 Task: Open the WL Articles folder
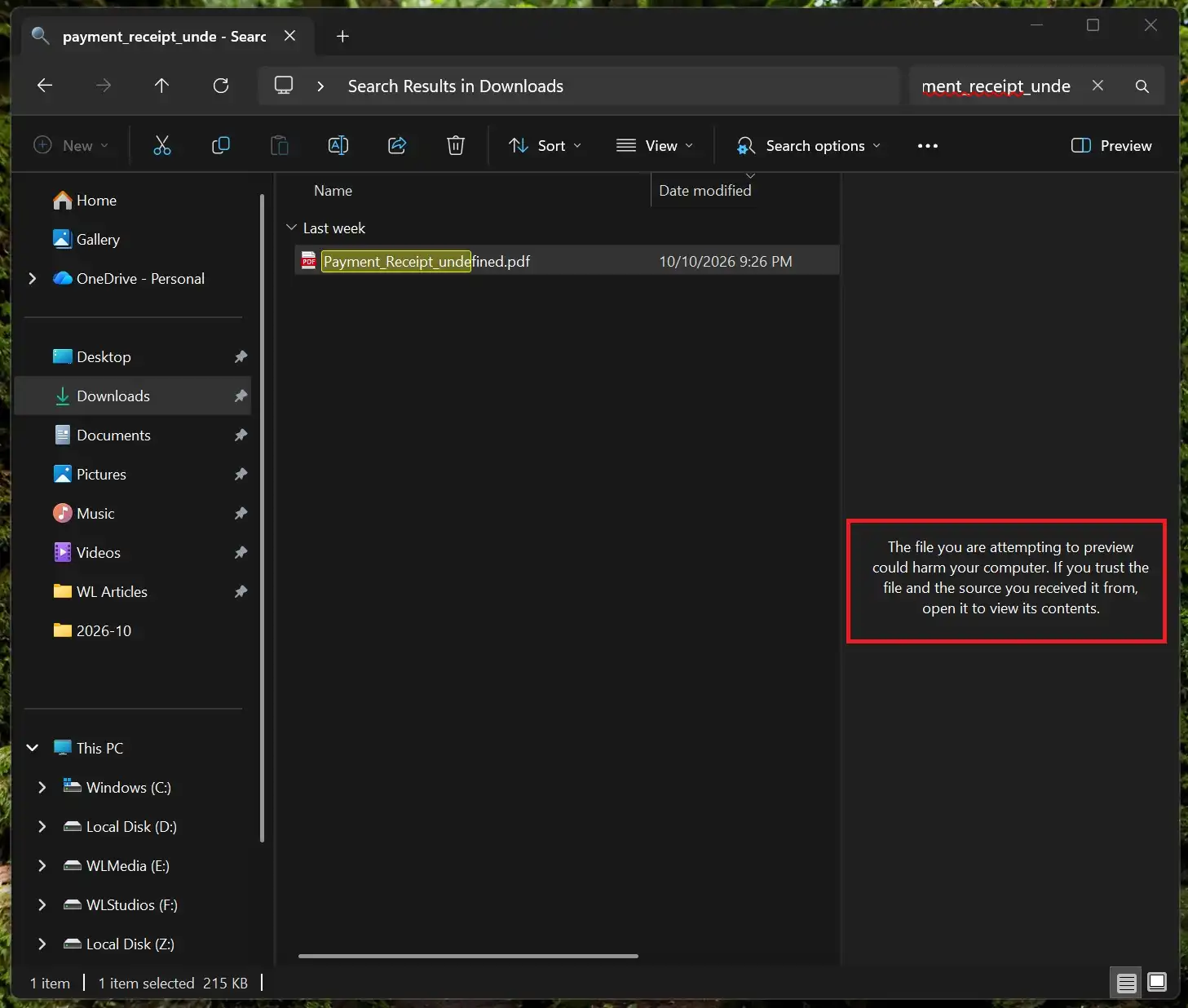pyautogui.click(x=112, y=591)
